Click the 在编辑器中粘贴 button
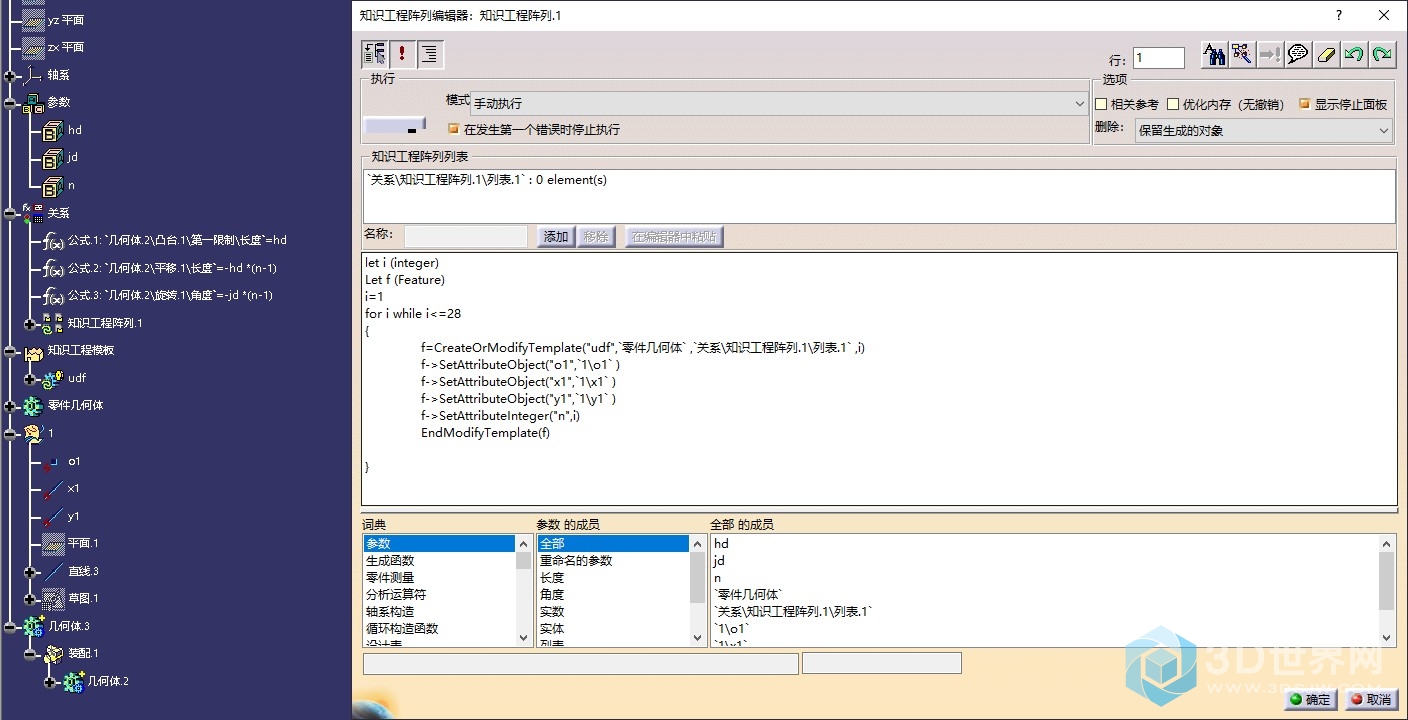Image resolution: width=1408 pixels, height=720 pixels. point(674,237)
